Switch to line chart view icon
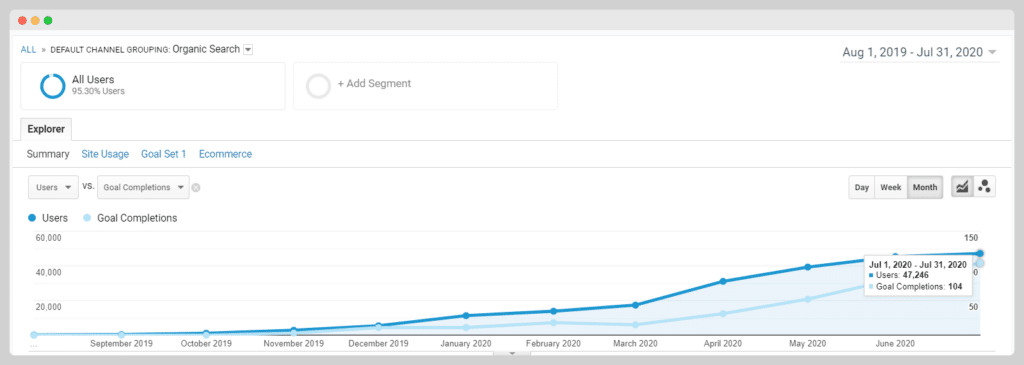This screenshot has width=1024, height=365. [x=961, y=187]
